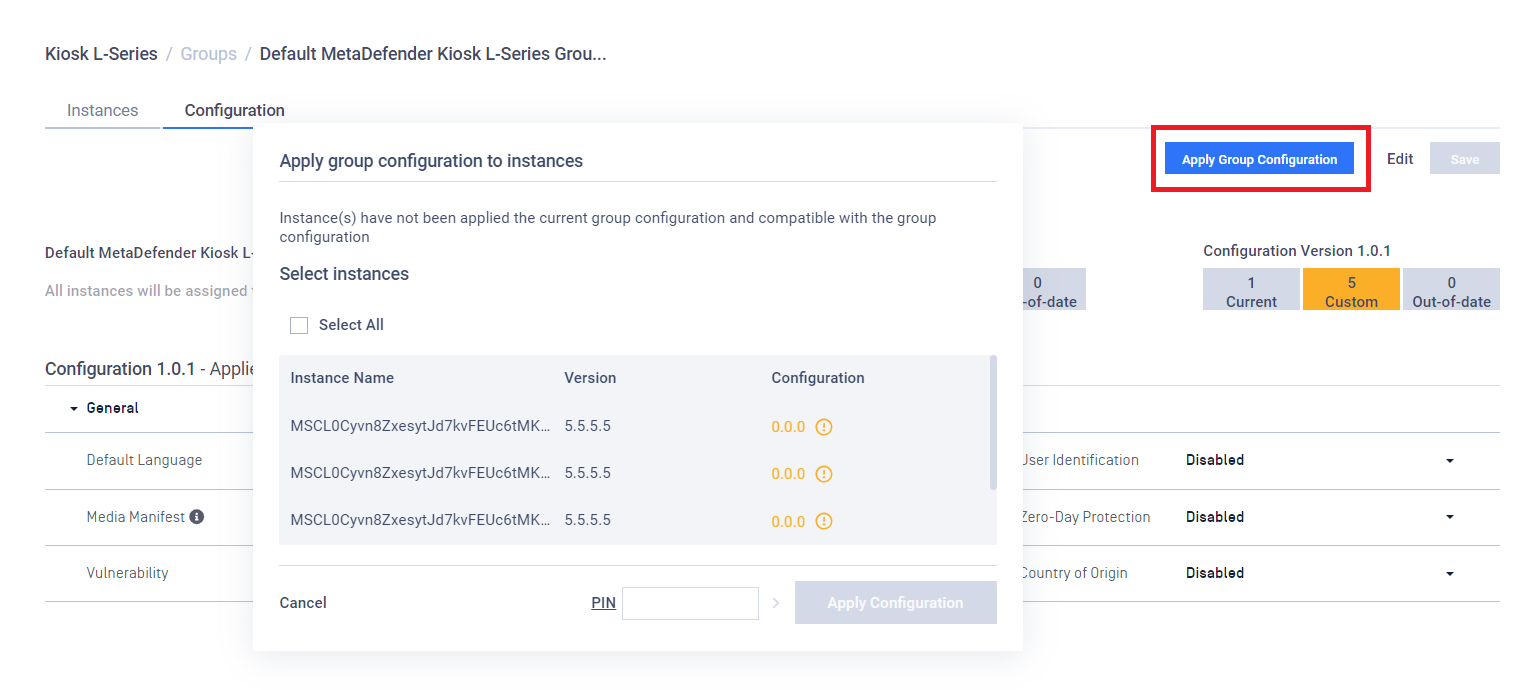Focus the PIN input field

690,603
